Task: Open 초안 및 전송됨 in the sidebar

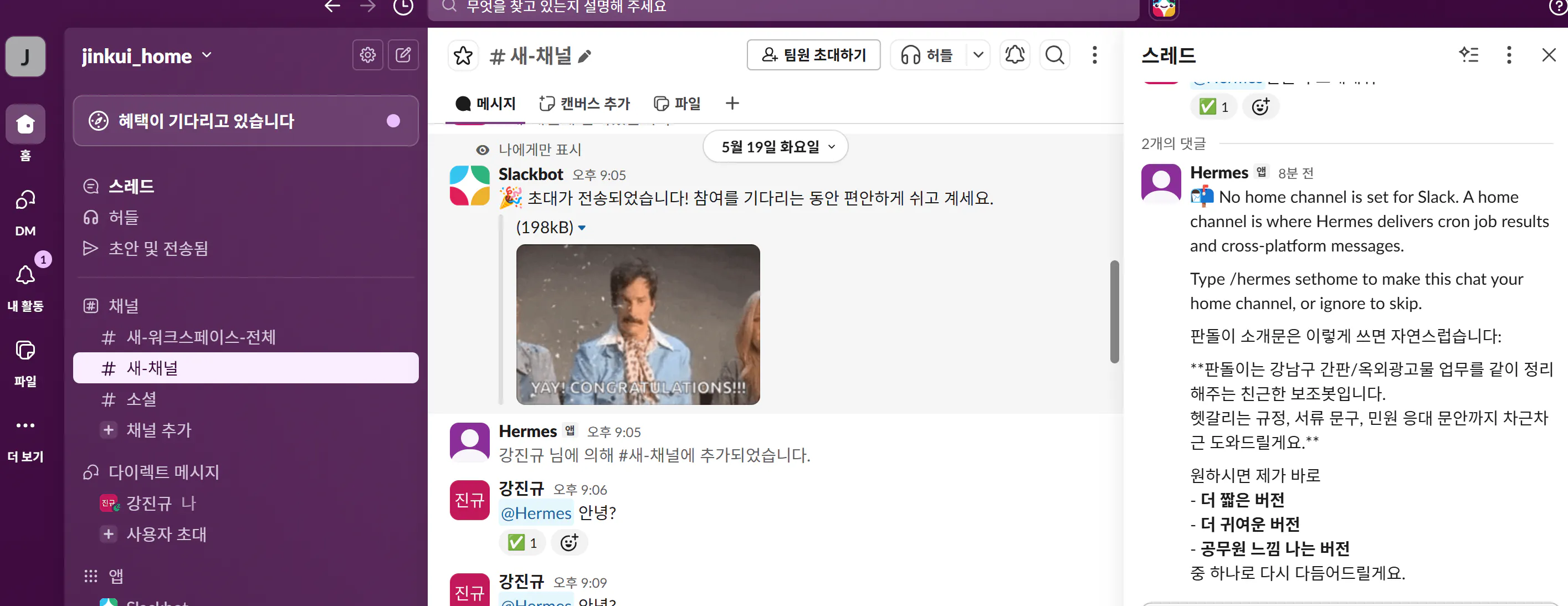Action: point(245,248)
